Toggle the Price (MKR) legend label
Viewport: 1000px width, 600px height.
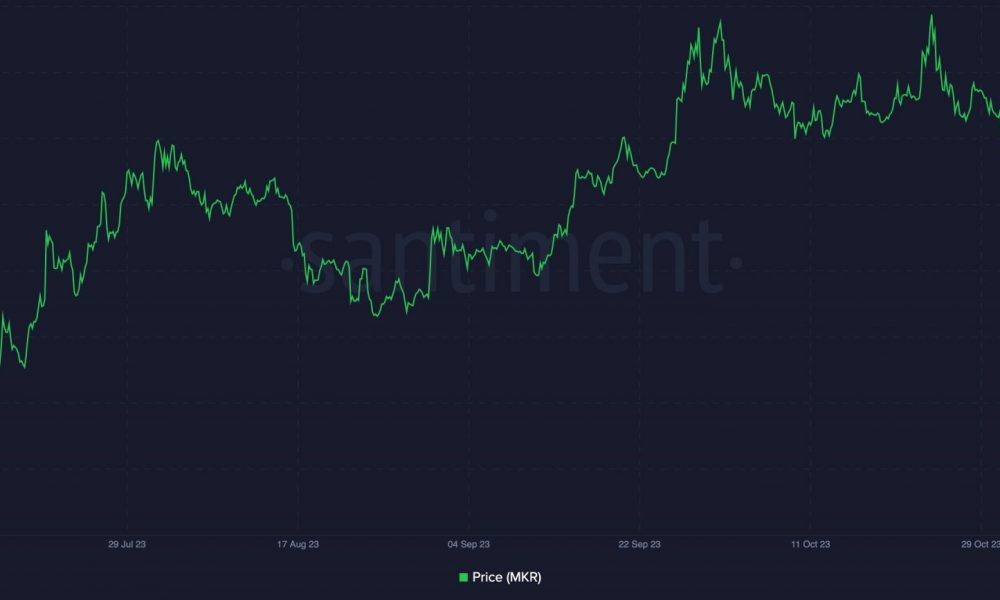click(506, 577)
